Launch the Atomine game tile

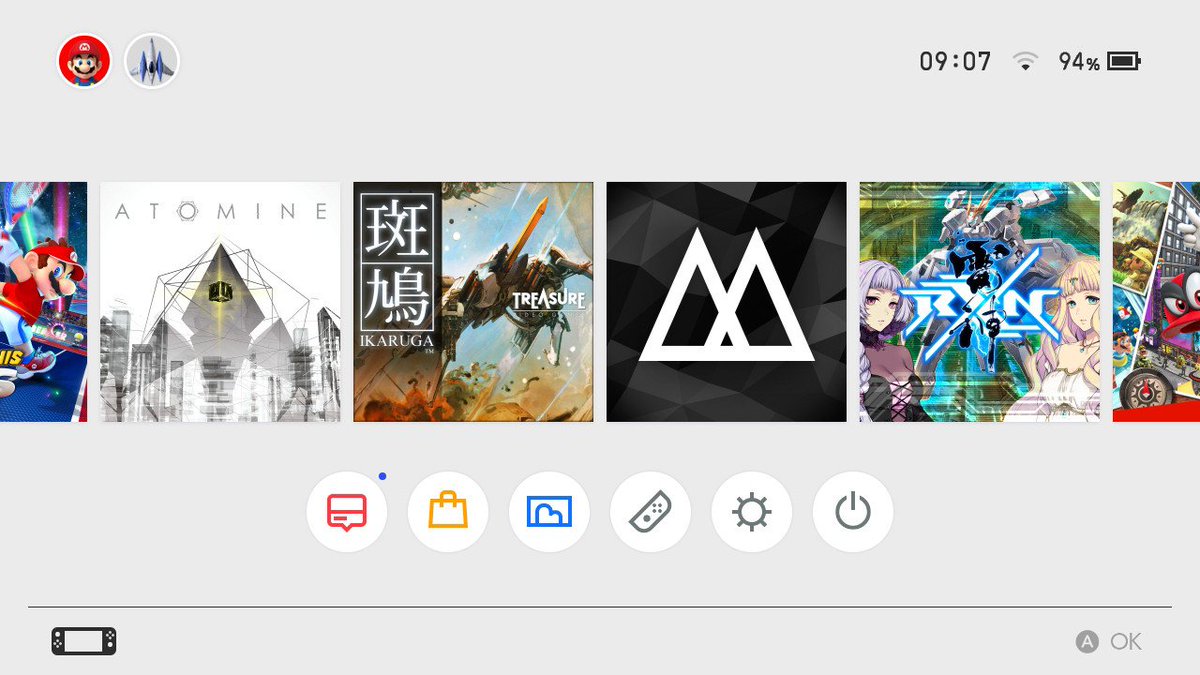pos(220,302)
